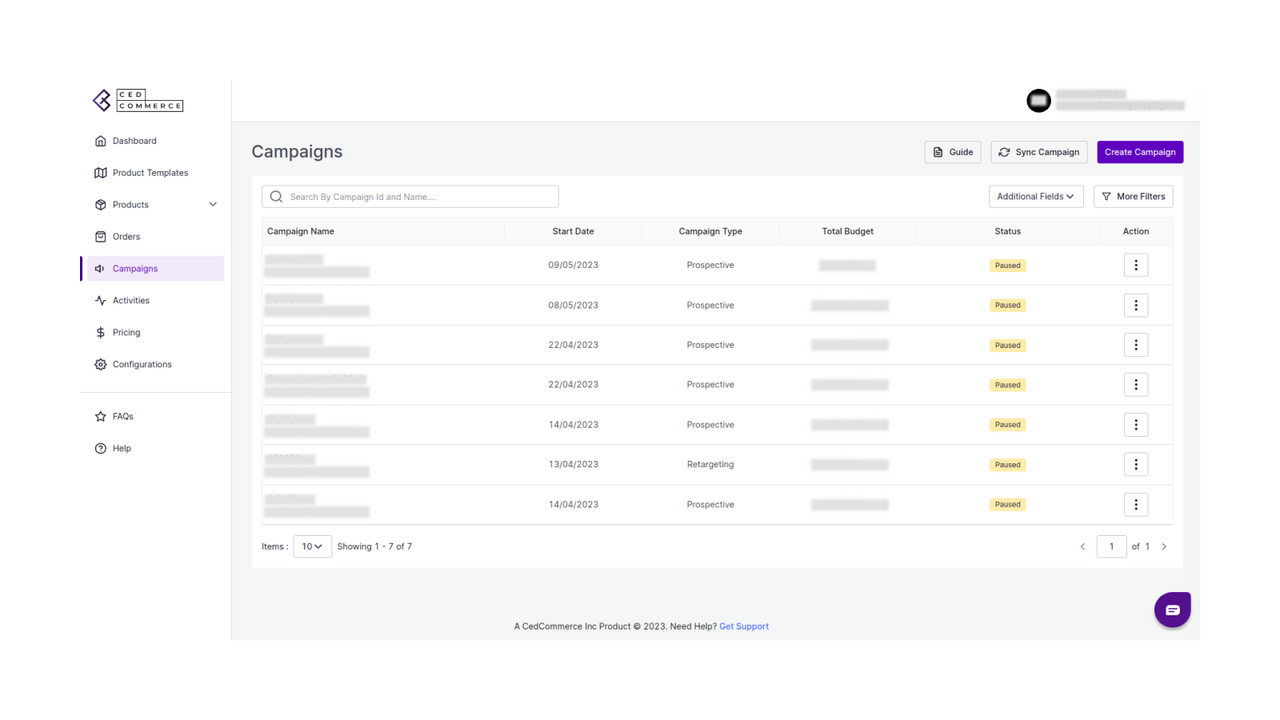Open the More Filters button

pos(1133,197)
